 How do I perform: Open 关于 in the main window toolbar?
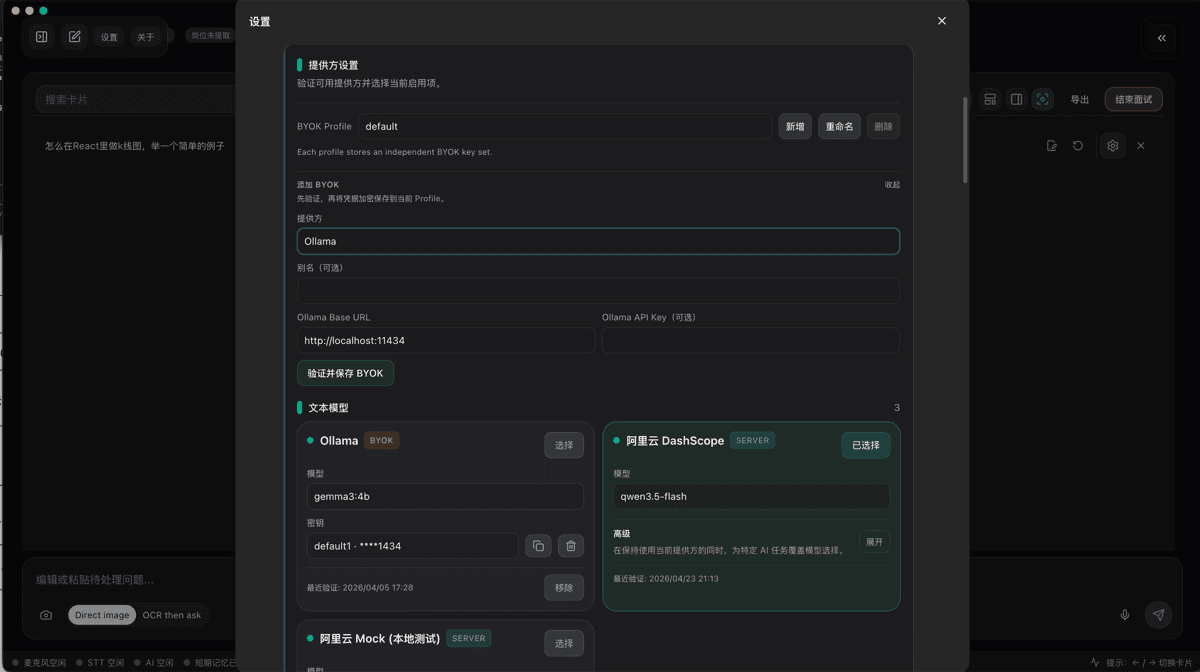[x=146, y=37]
